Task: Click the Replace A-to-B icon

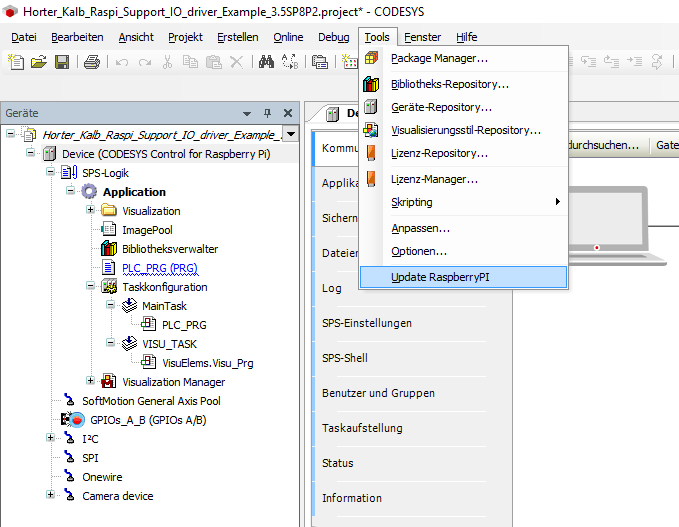Action: click(290, 62)
